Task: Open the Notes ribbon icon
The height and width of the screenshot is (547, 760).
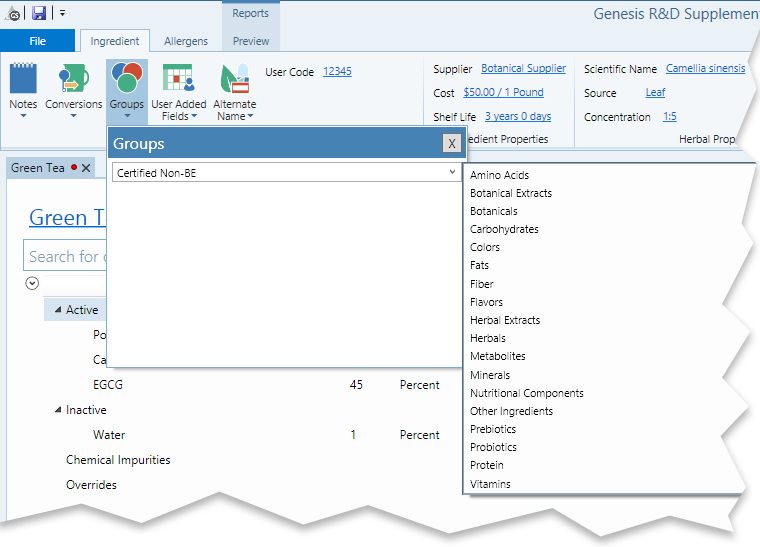Action: coord(22,79)
